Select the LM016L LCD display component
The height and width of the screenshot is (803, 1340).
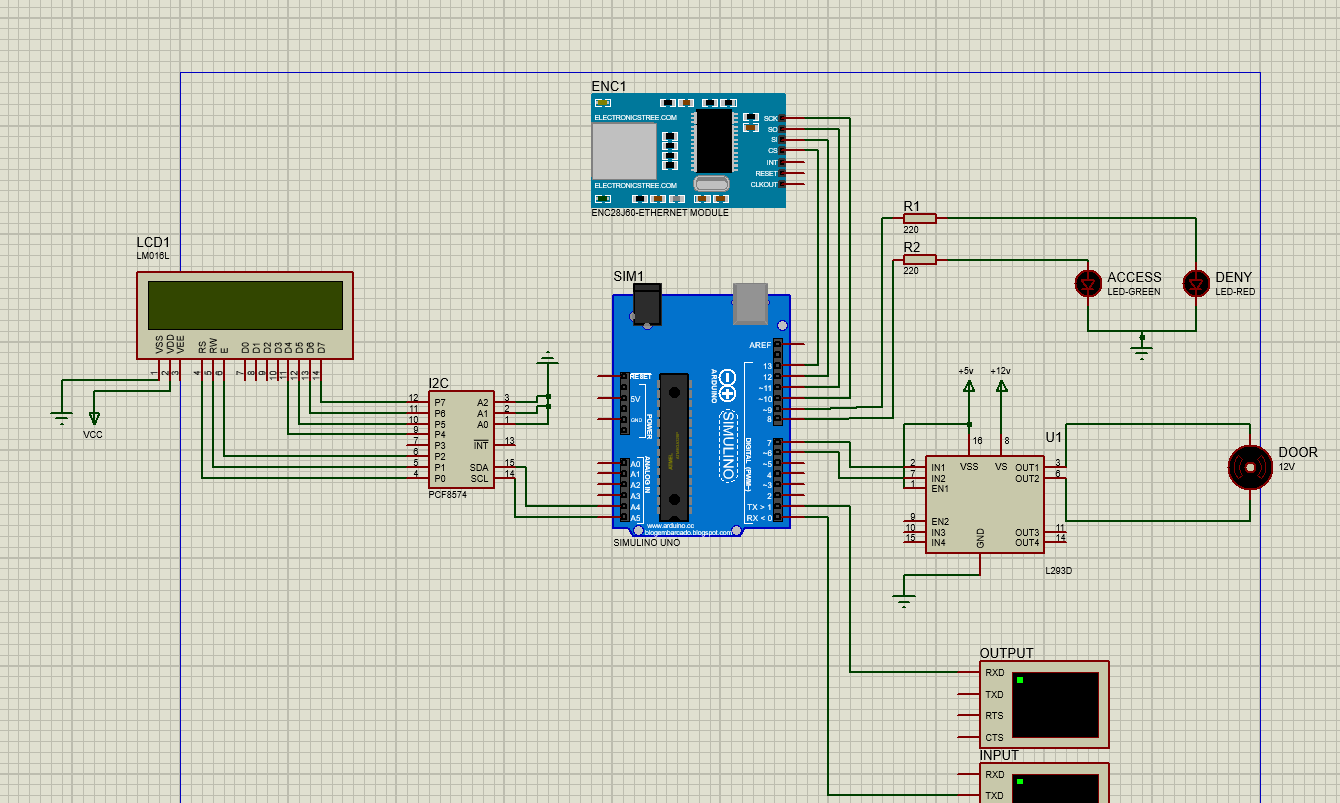[245, 315]
